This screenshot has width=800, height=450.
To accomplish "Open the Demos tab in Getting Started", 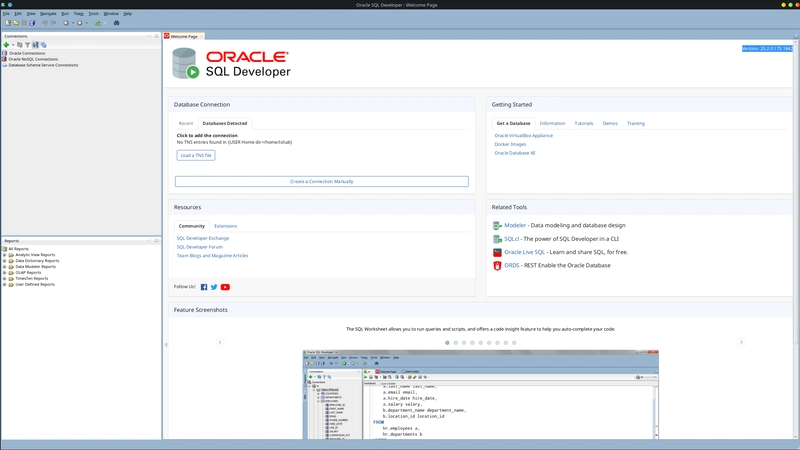I will pyautogui.click(x=610, y=123).
